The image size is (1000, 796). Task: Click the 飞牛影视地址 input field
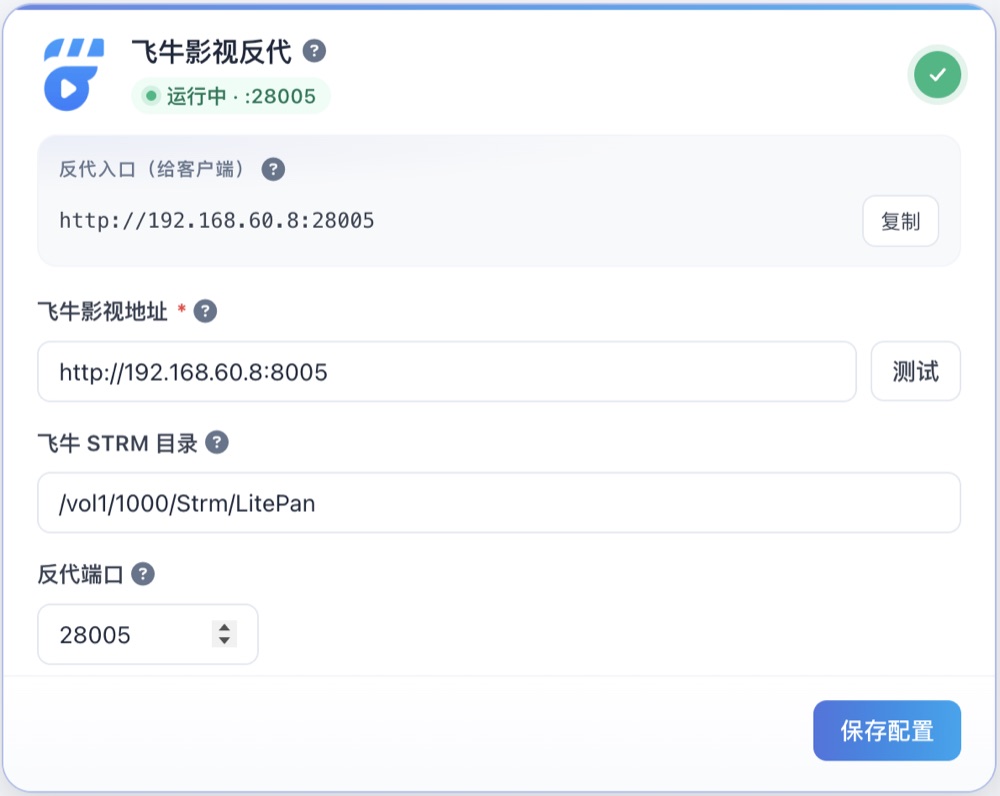pos(446,372)
